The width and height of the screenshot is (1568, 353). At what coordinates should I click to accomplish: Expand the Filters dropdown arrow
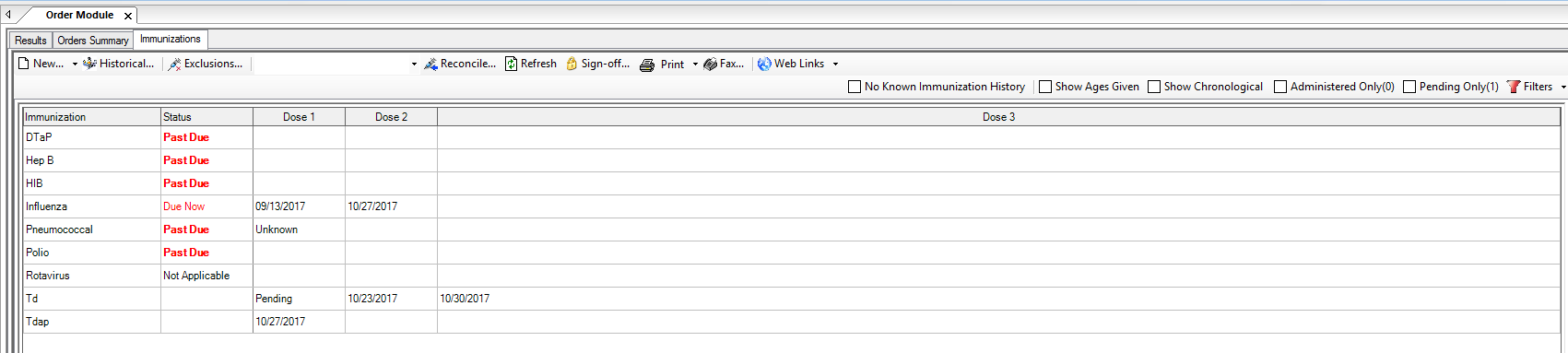1562,87
